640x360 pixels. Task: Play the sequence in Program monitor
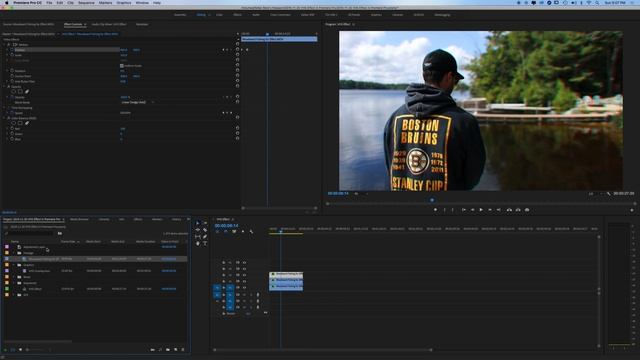(x=481, y=210)
